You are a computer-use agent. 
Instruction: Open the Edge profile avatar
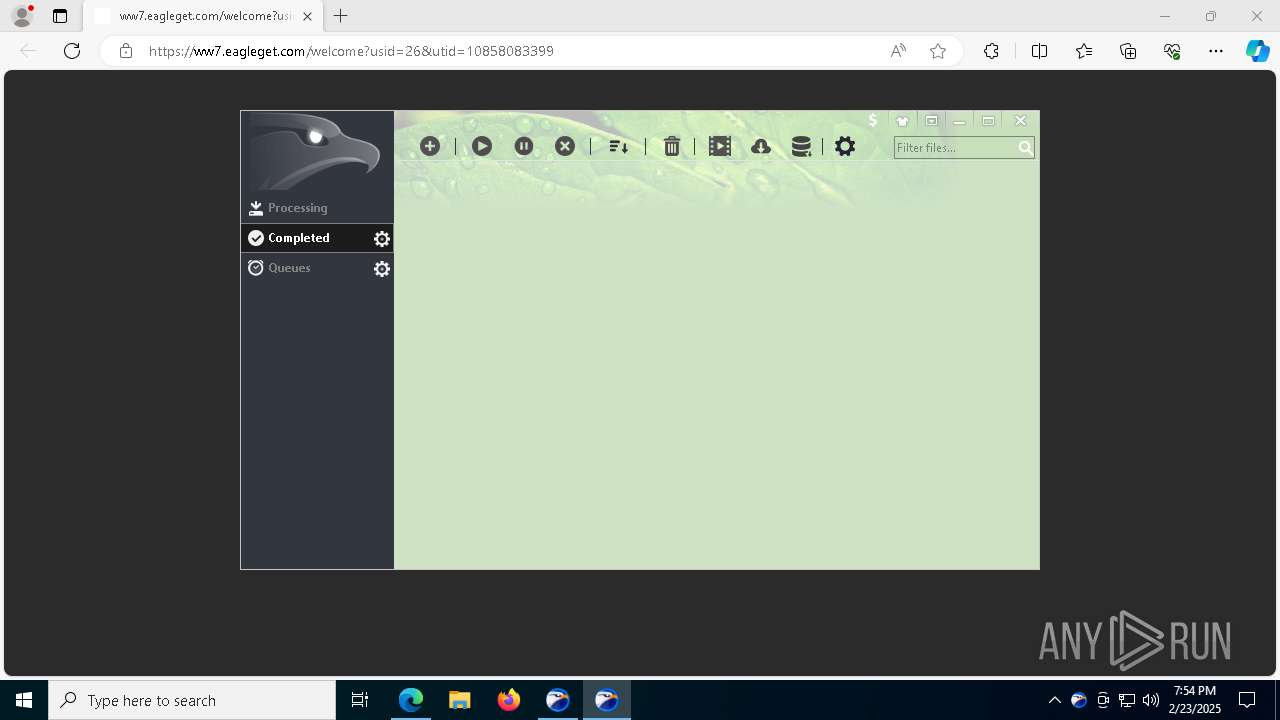(22, 16)
